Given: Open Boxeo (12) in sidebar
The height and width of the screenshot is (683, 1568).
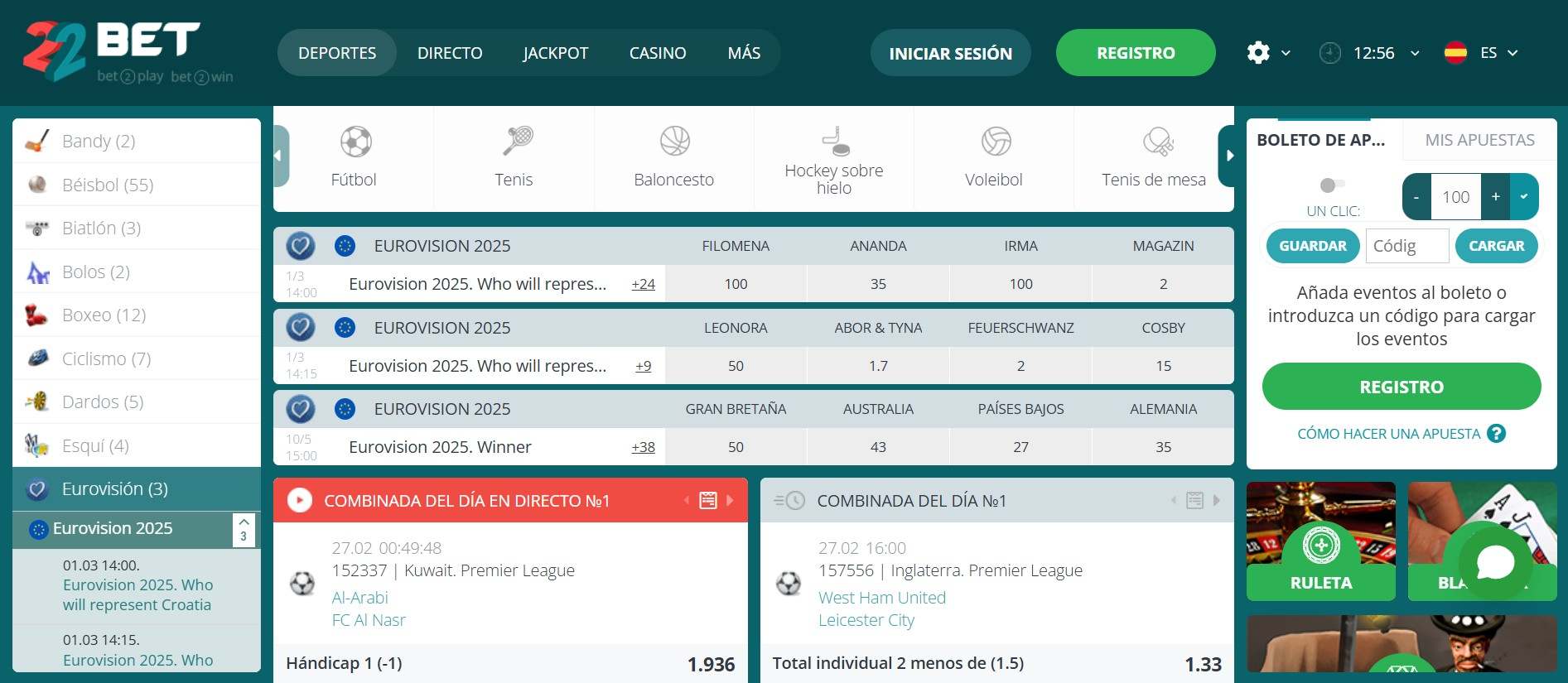Looking at the screenshot, I should [137, 315].
